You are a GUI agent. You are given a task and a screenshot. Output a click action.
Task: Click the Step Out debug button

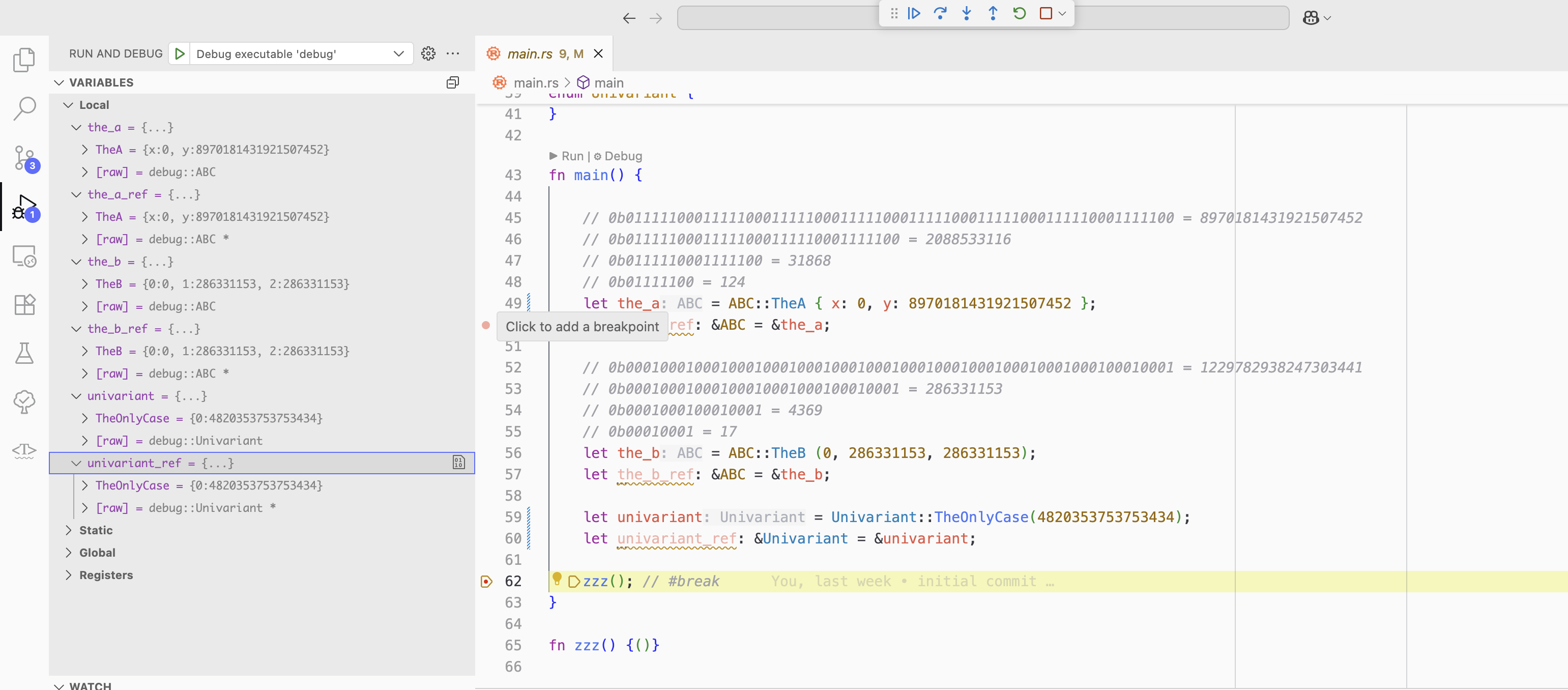[x=993, y=13]
